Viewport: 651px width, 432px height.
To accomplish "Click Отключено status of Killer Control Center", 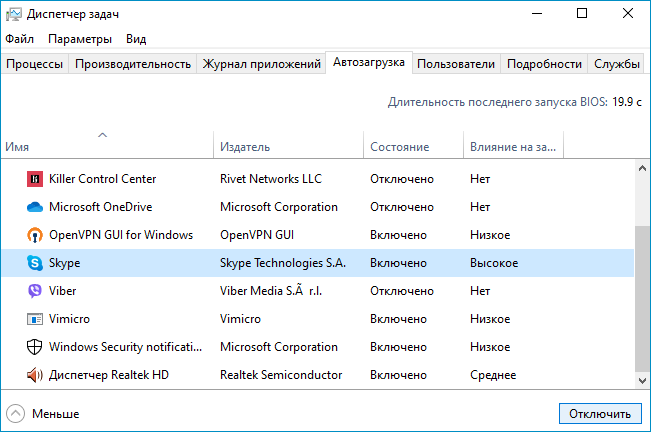I will pyautogui.click(x=402, y=179).
